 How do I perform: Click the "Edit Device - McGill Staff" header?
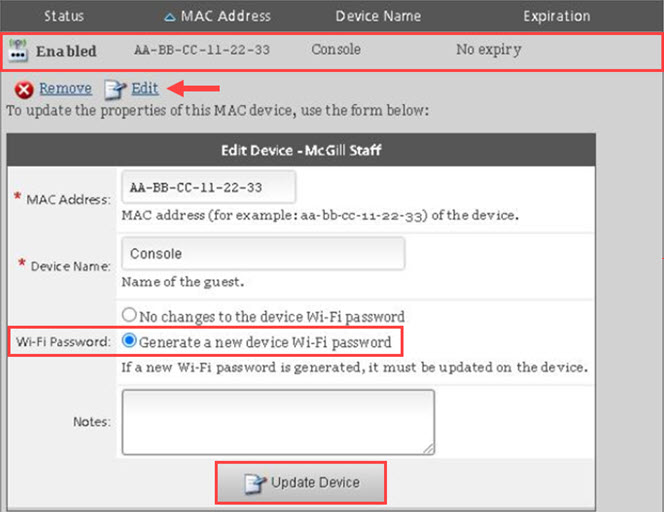pos(301,150)
